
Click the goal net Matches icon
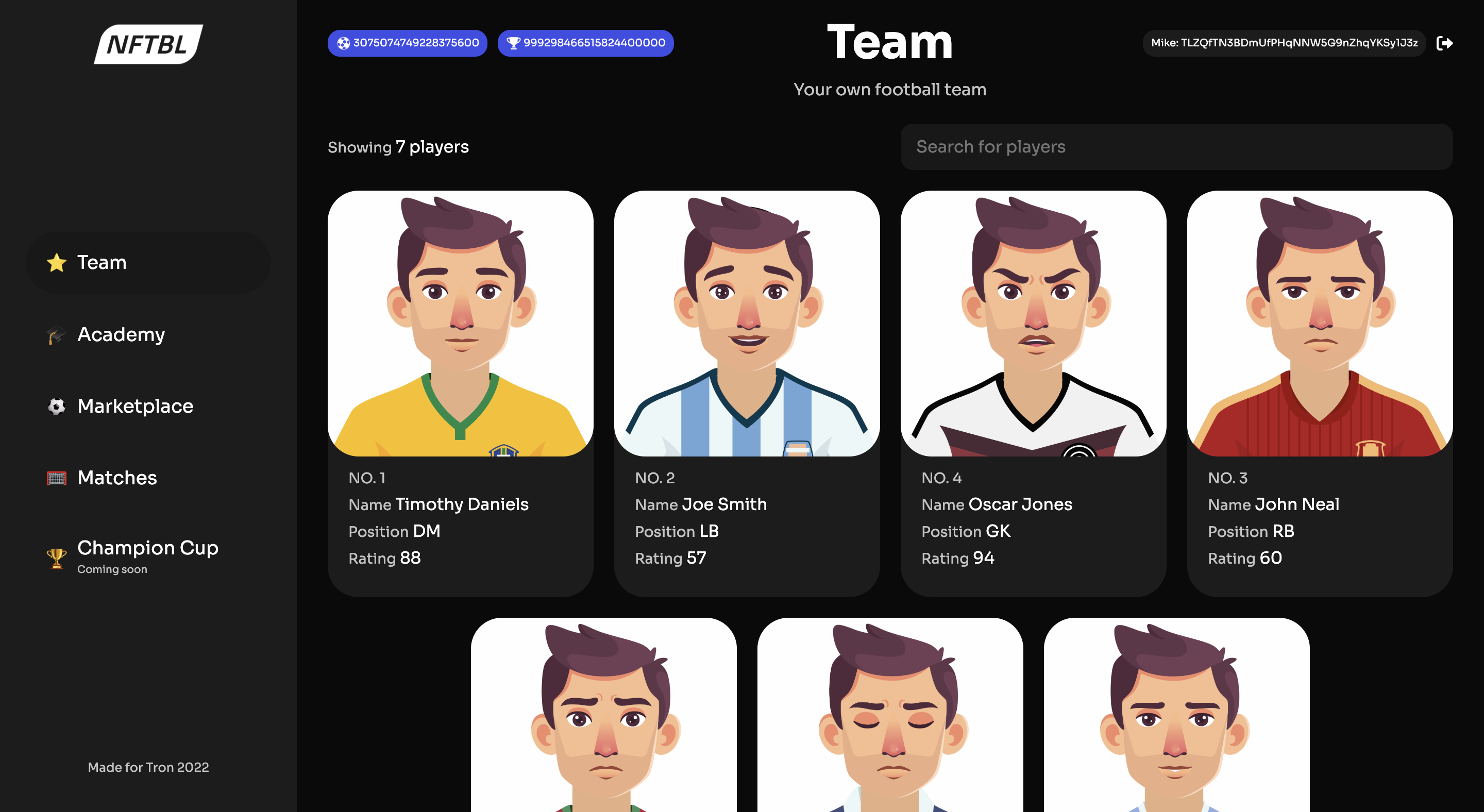(57, 478)
